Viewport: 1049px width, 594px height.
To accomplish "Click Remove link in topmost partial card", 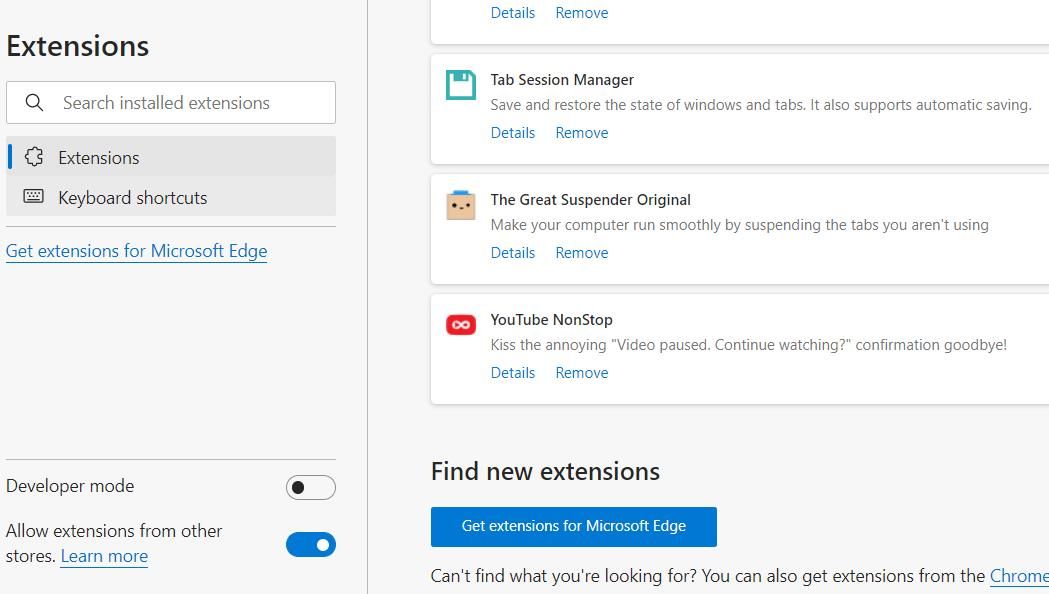I will (x=581, y=13).
